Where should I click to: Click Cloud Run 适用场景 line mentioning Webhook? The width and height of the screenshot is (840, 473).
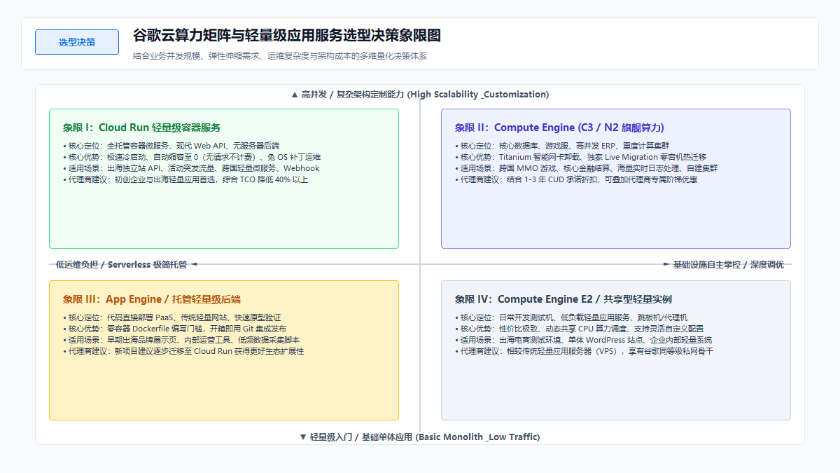pyautogui.click(x=191, y=168)
